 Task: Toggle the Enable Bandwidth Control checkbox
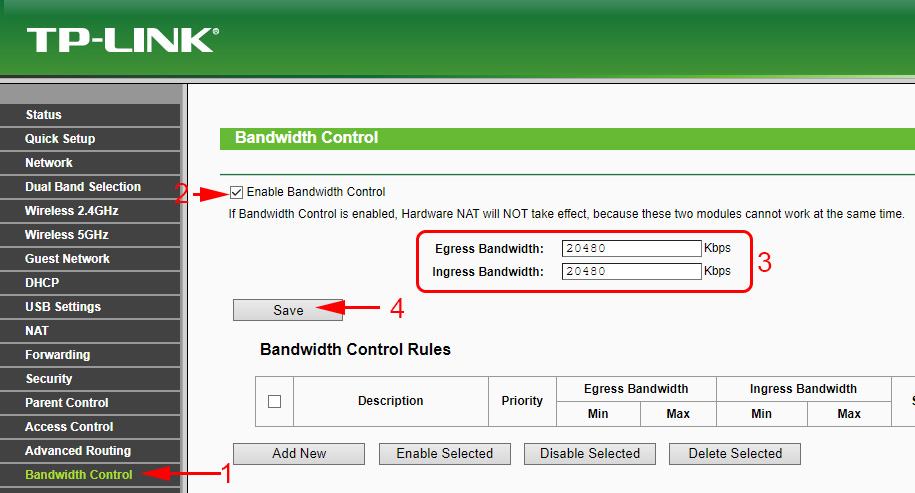236,192
